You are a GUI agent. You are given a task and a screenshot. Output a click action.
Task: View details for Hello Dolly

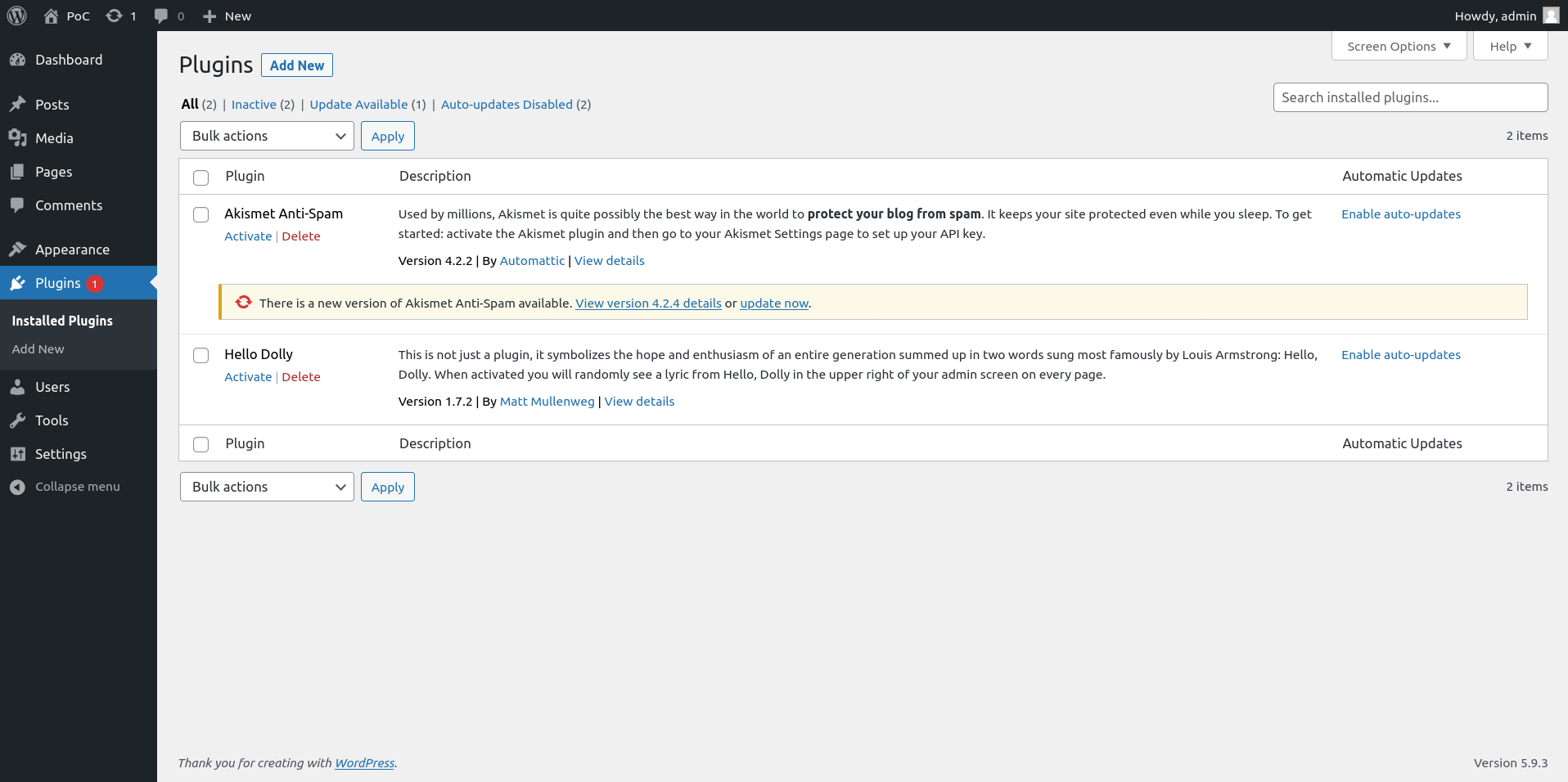click(639, 402)
